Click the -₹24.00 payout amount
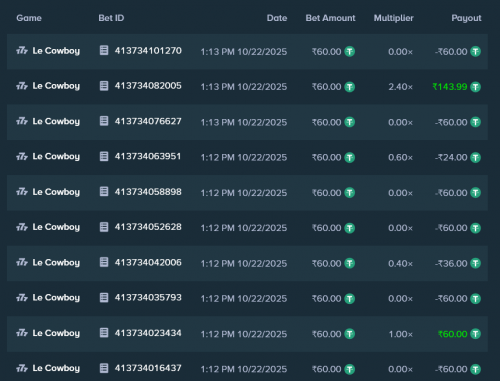 tap(451, 157)
